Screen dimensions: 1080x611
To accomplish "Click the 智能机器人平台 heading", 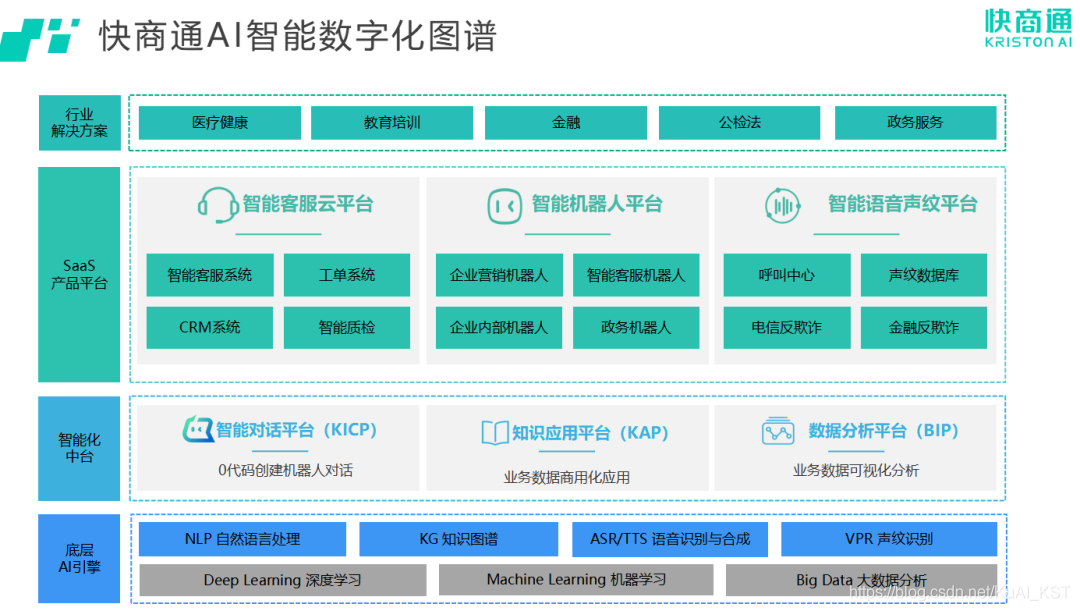I will click(x=596, y=204).
